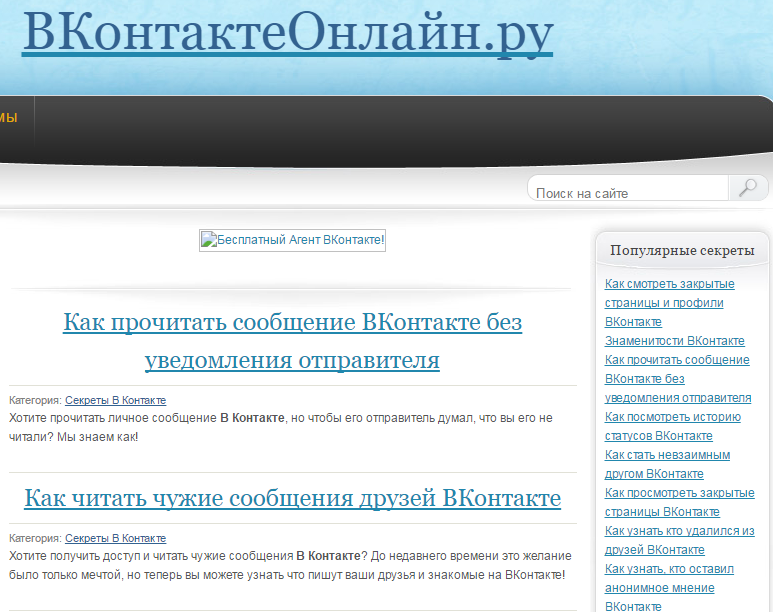
Task: Click the 'Популярные секреты' sidebar heading
Action: tap(682, 251)
